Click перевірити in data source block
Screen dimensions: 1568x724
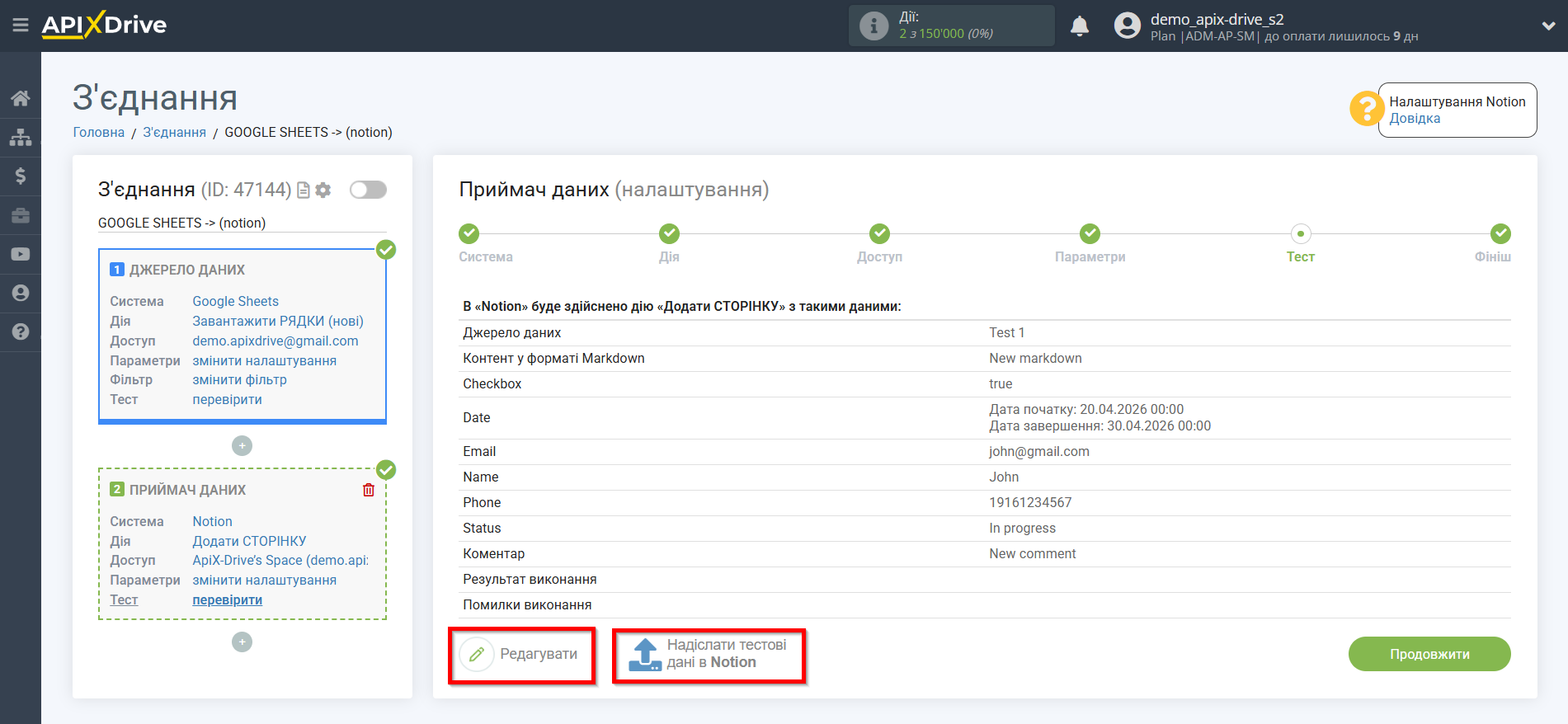point(228,400)
